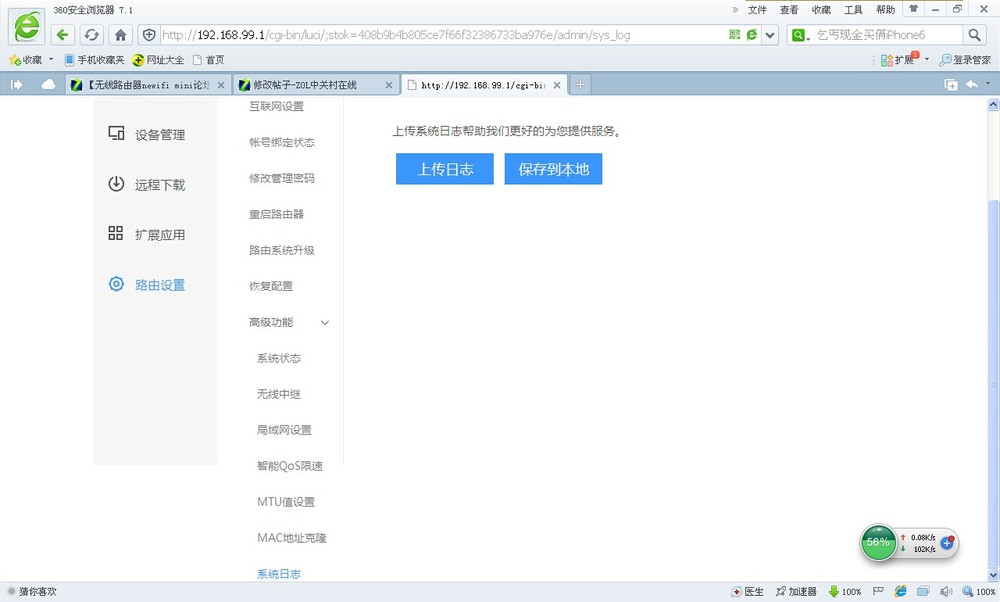Restore closed tab with undo arrow

click(x=972, y=84)
